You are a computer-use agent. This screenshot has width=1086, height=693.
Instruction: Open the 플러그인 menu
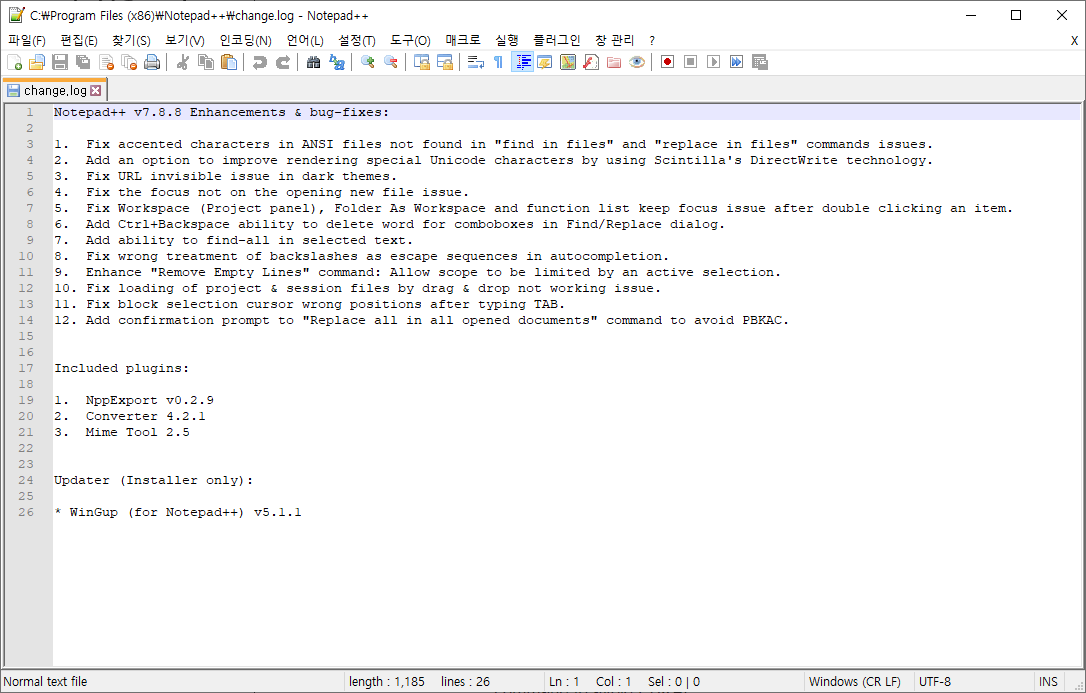(x=557, y=41)
